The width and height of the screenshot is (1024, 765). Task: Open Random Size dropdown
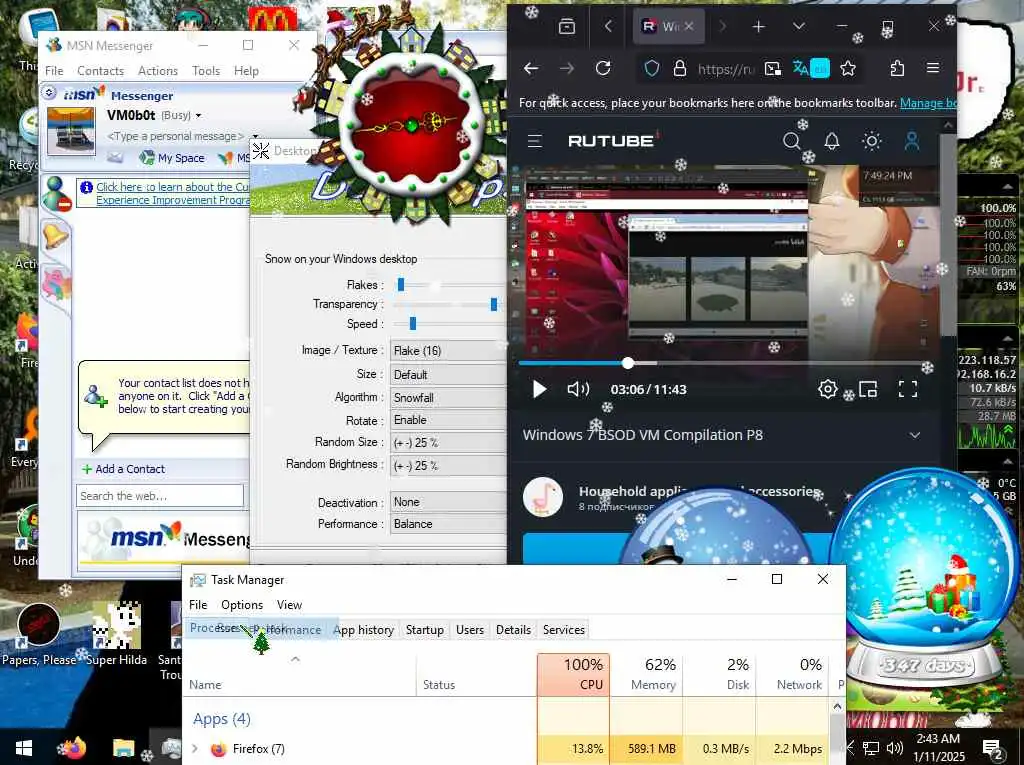[449, 443]
